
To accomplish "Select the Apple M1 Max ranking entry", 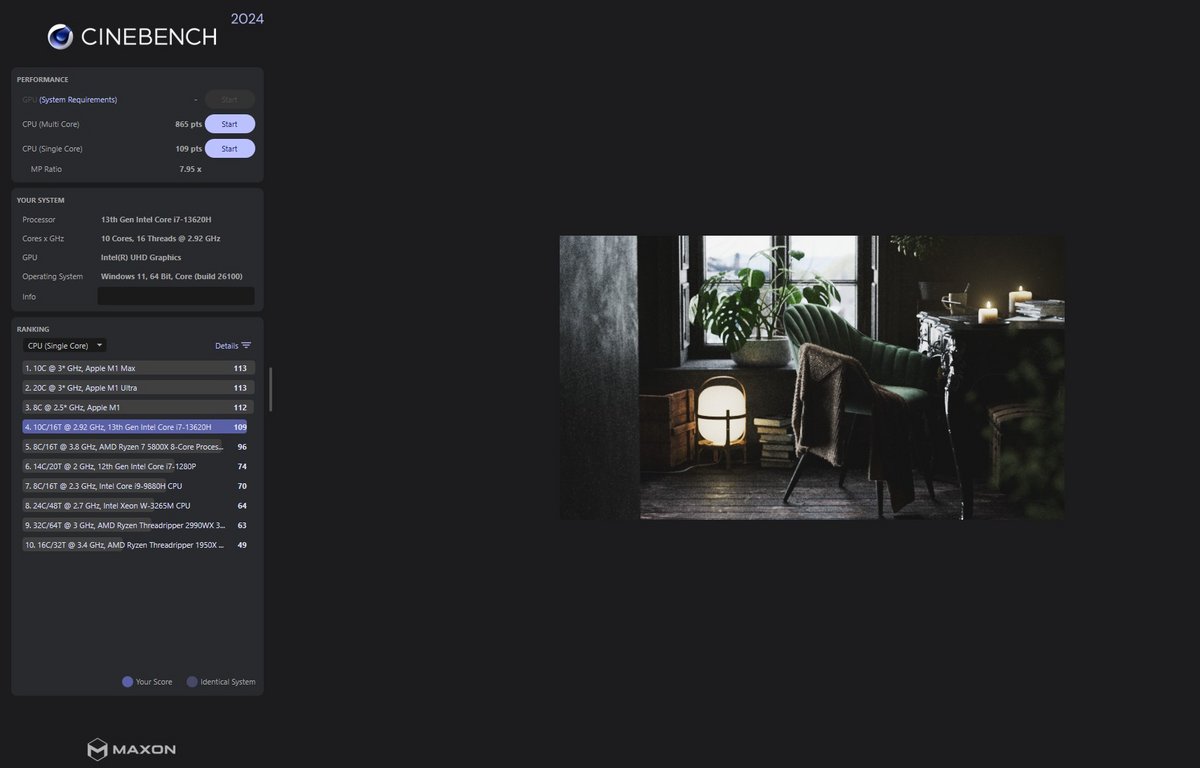I will [136, 368].
